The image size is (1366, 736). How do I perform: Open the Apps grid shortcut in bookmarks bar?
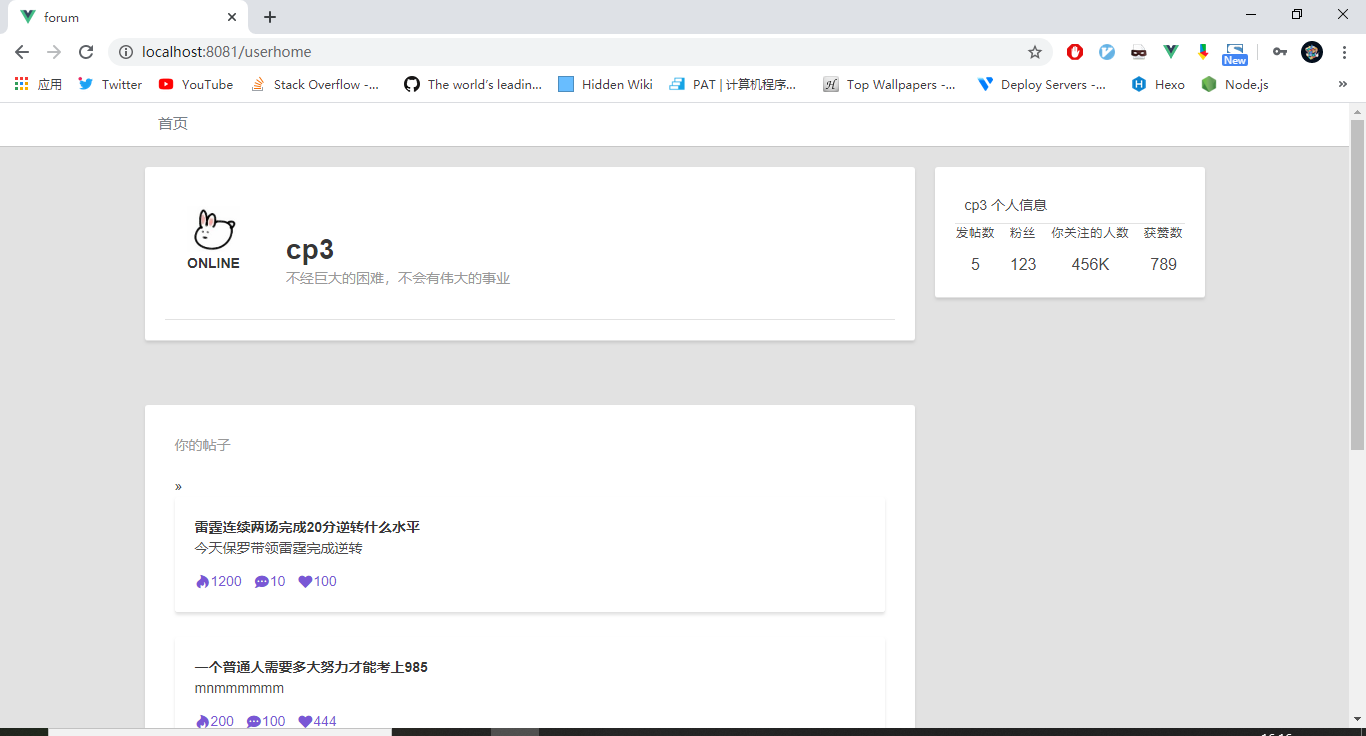point(38,85)
